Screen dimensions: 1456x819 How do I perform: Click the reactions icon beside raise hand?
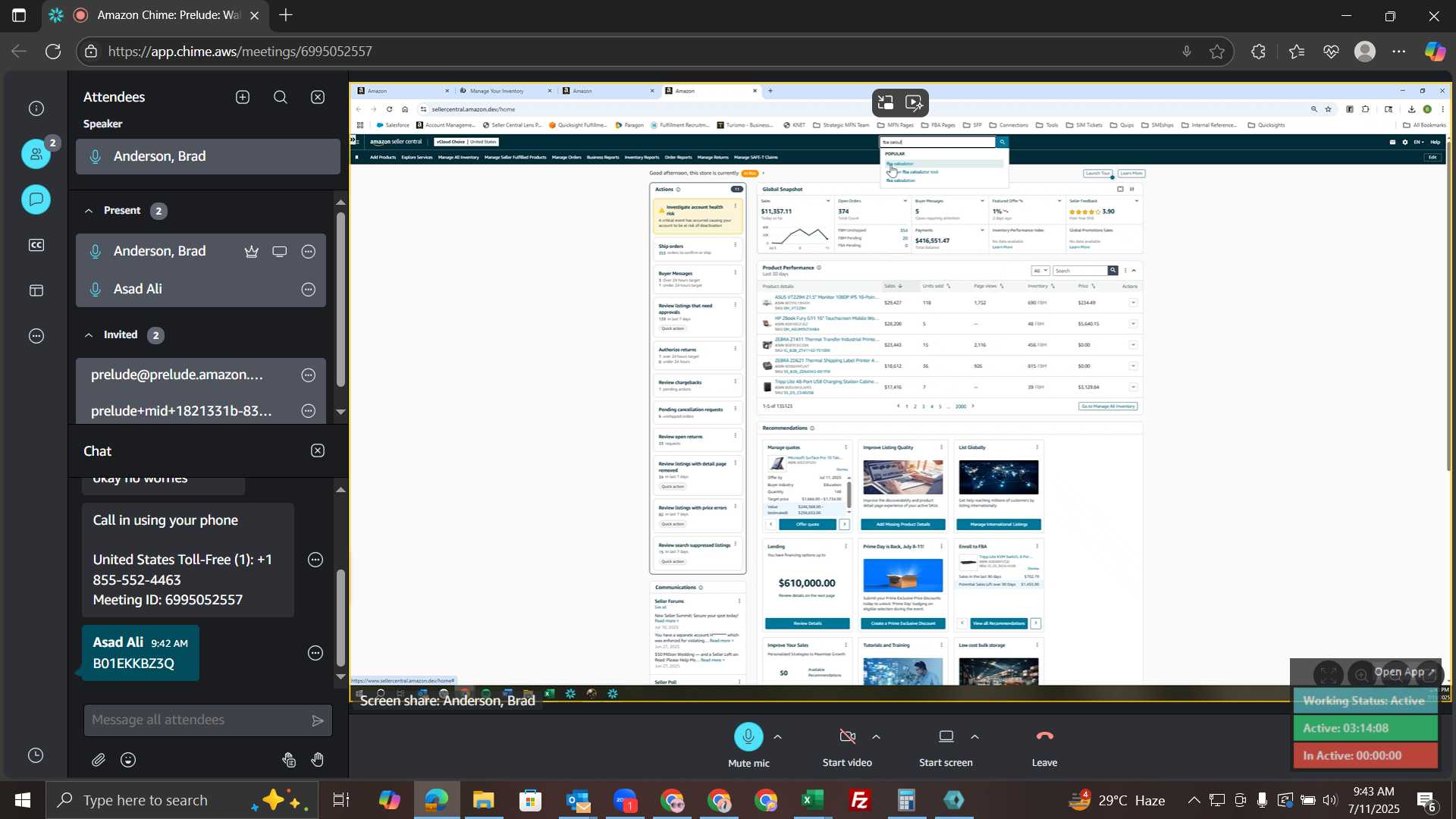coord(289,760)
